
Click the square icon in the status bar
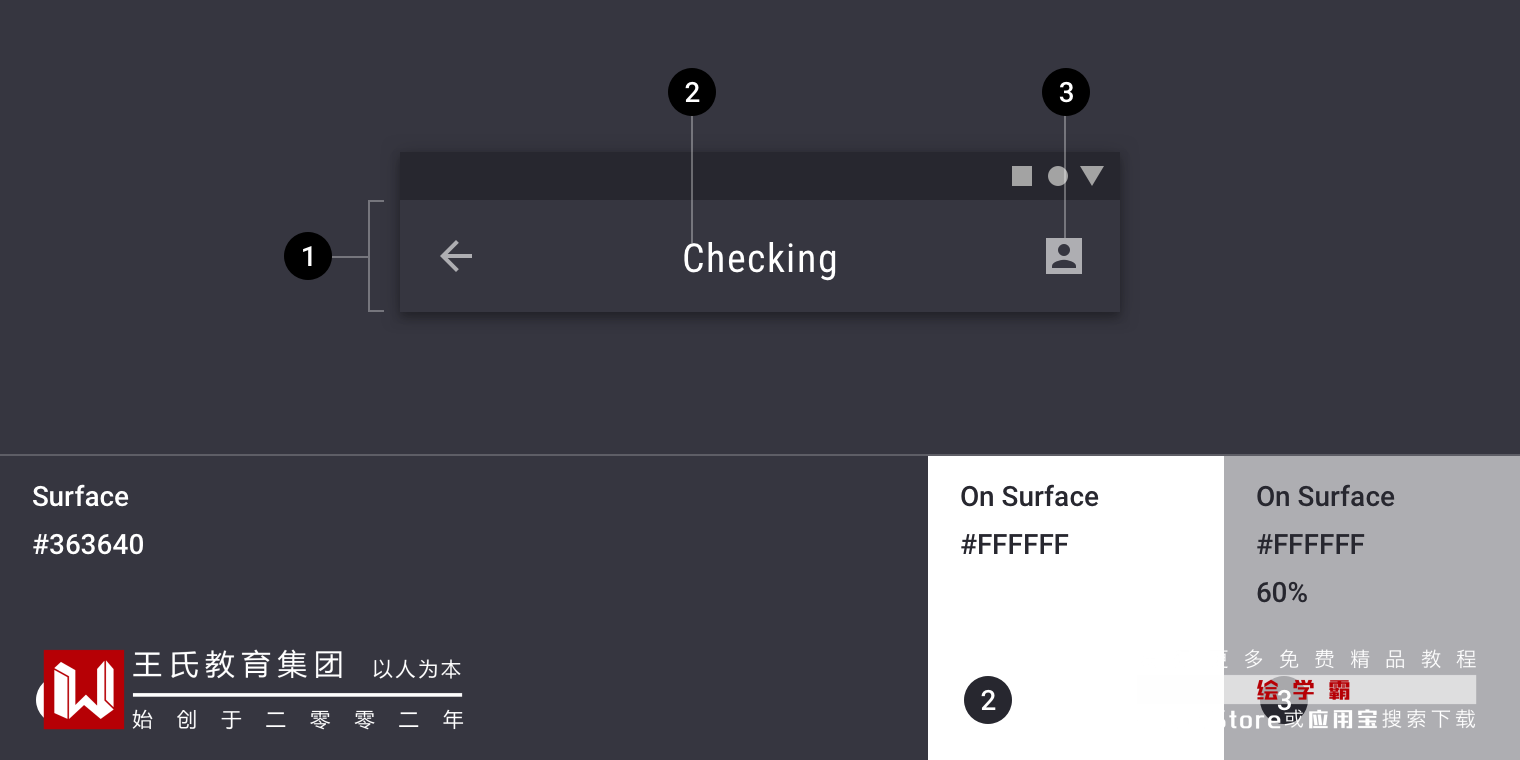pos(1022,176)
